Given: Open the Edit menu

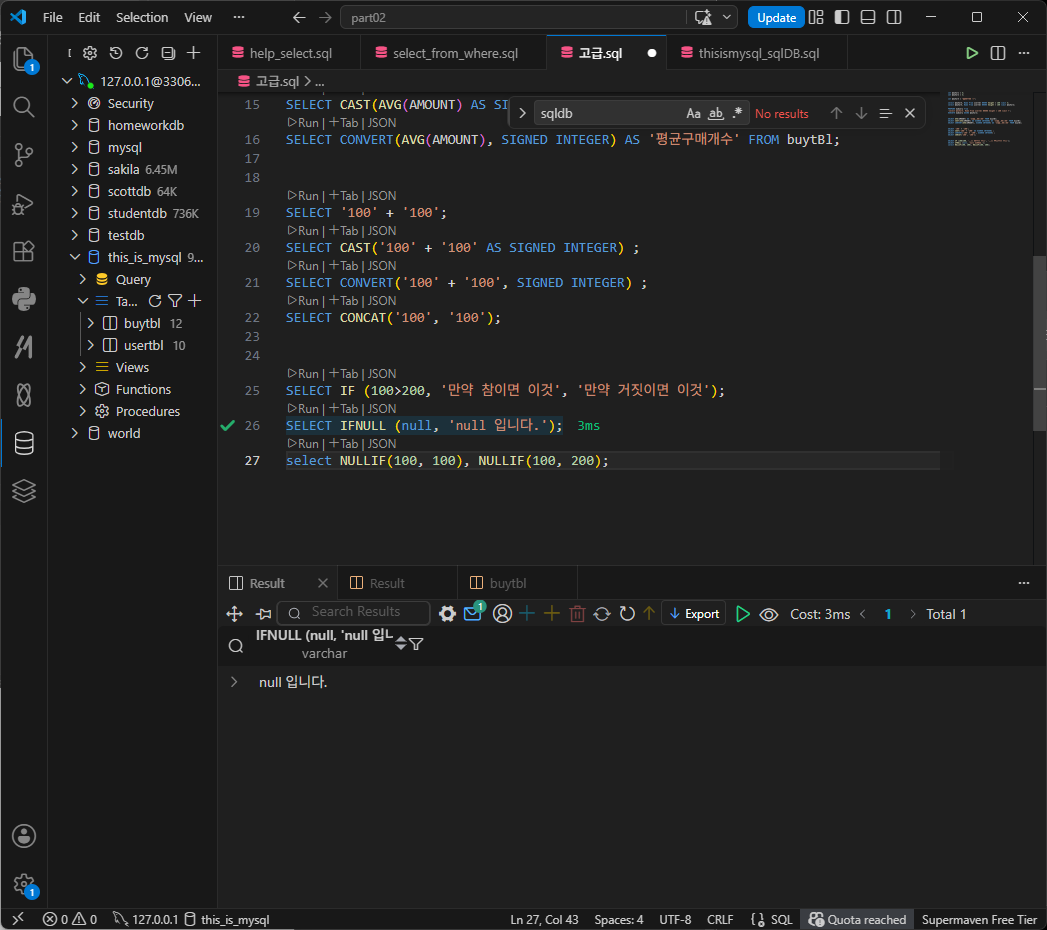Looking at the screenshot, I should 89,17.
